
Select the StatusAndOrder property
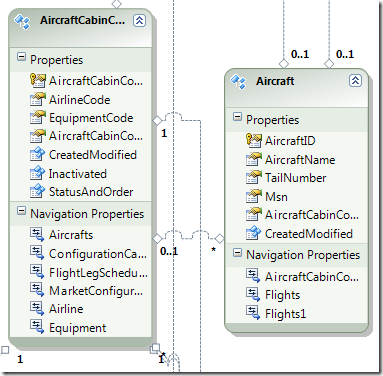tap(91, 192)
